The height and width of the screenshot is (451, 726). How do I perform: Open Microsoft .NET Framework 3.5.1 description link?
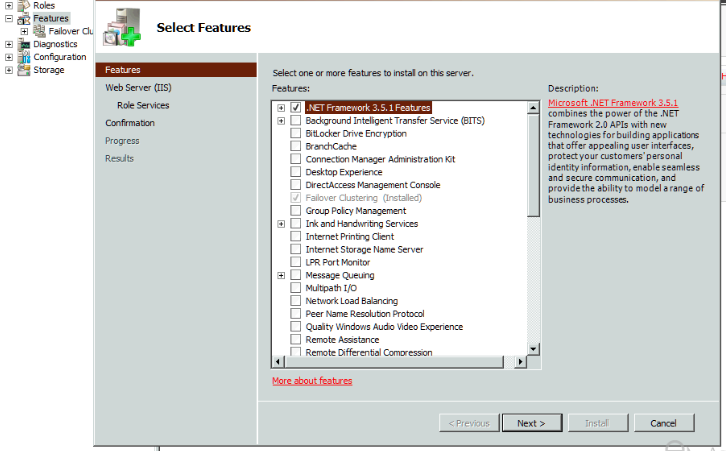613,103
